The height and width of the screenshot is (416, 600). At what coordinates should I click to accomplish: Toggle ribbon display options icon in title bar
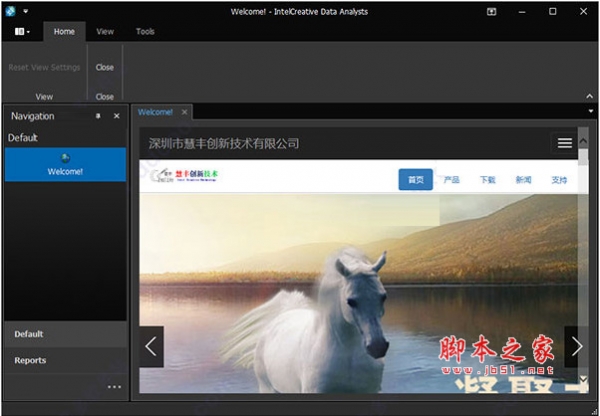pyautogui.click(x=491, y=11)
